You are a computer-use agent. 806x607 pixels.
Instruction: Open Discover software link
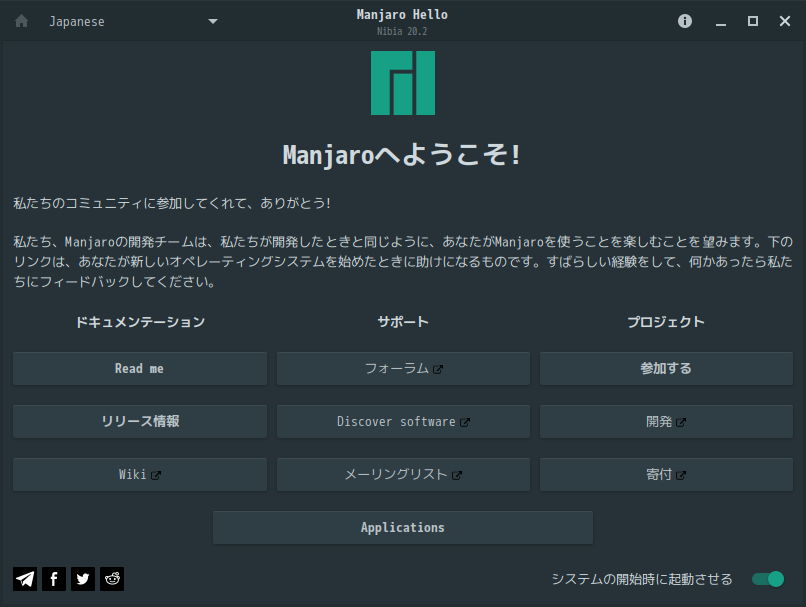(x=403, y=421)
